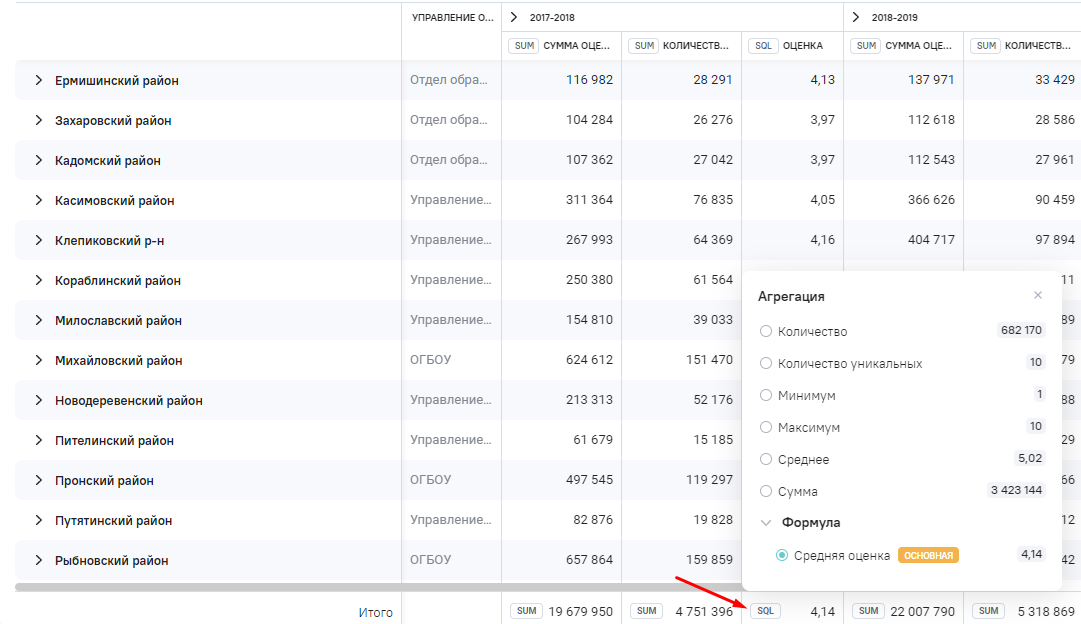Click SUM badge beside total 5 318 869
The height and width of the screenshot is (624, 1081).
coord(988,611)
